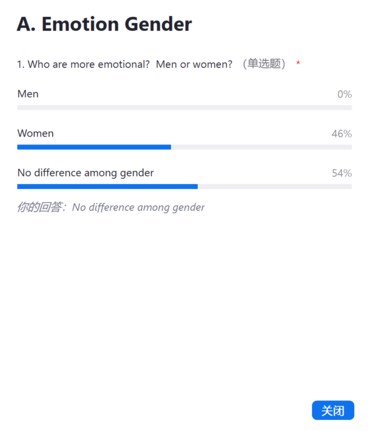This screenshot has width=372, height=431.
Task: Select the 'Men' option label
Action: [28, 94]
